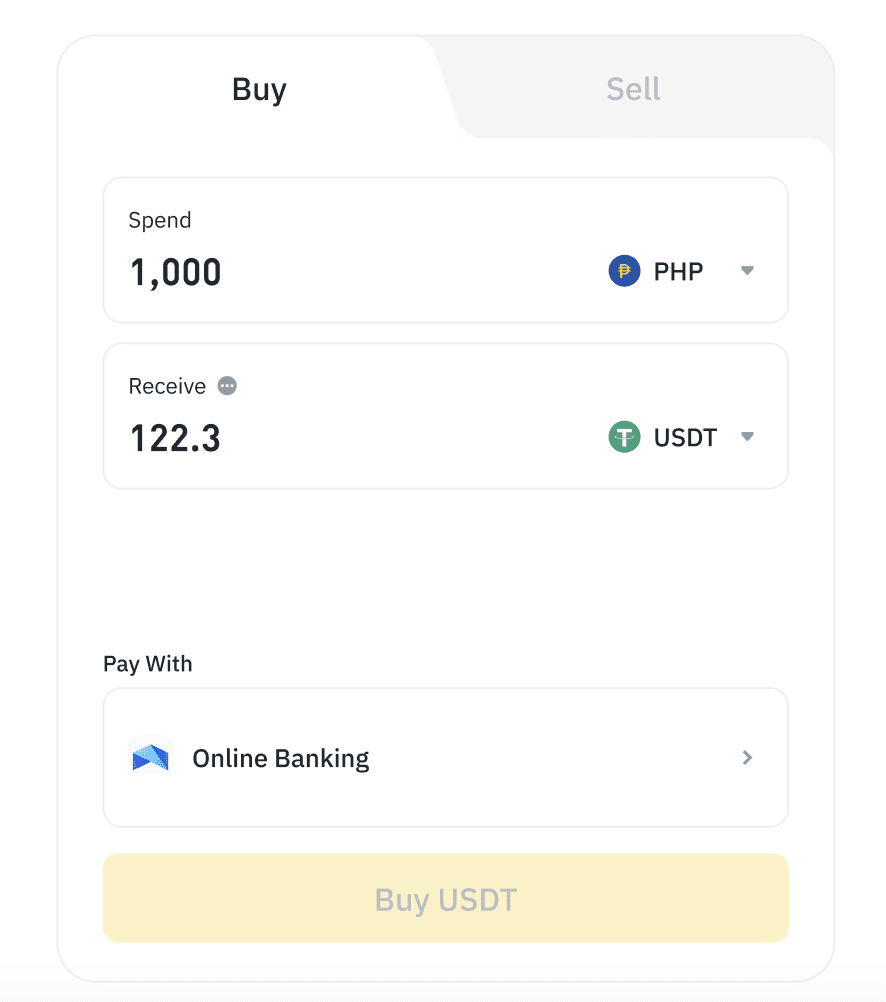This screenshot has width=886, height=1002.
Task: Click the PHP currency text label
Action: (678, 272)
